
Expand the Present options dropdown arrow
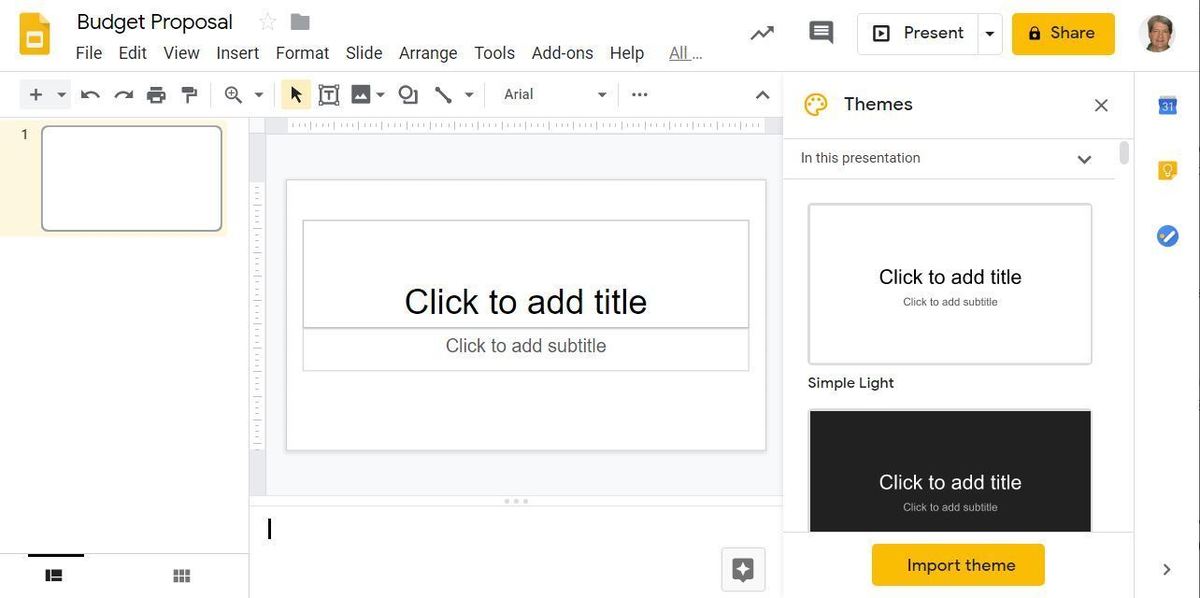click(989, 34)
